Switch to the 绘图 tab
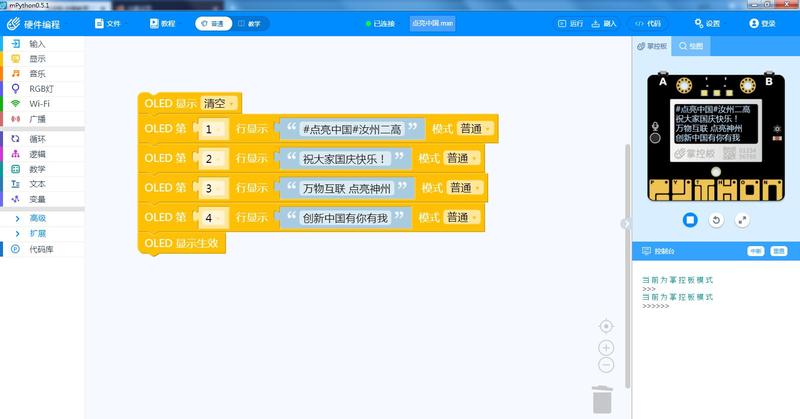800x419 pixels. 692,46
